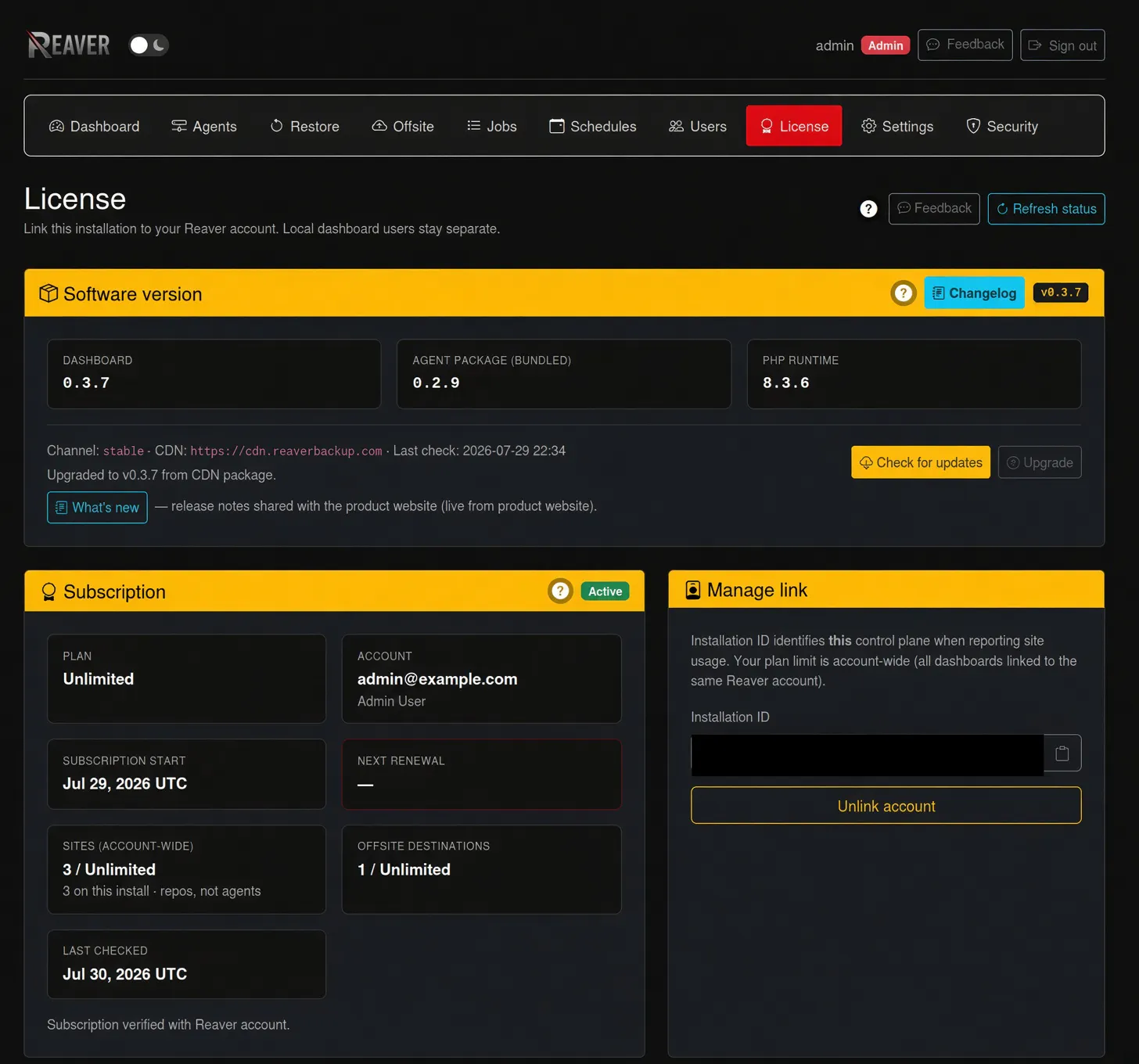Open the Restore tab
The width and height of the screenshot is (1139, 1064).
point(304,126)
